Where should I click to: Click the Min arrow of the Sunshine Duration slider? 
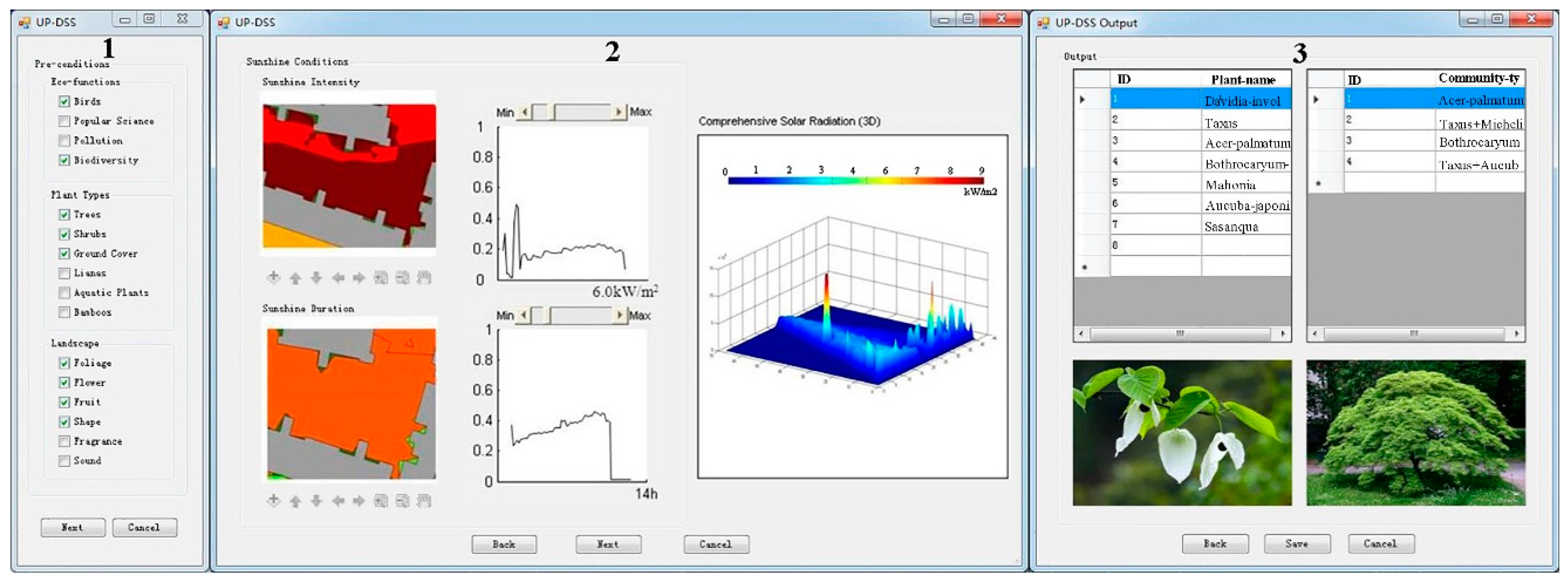pyautogui.click(x=524, y=315)
